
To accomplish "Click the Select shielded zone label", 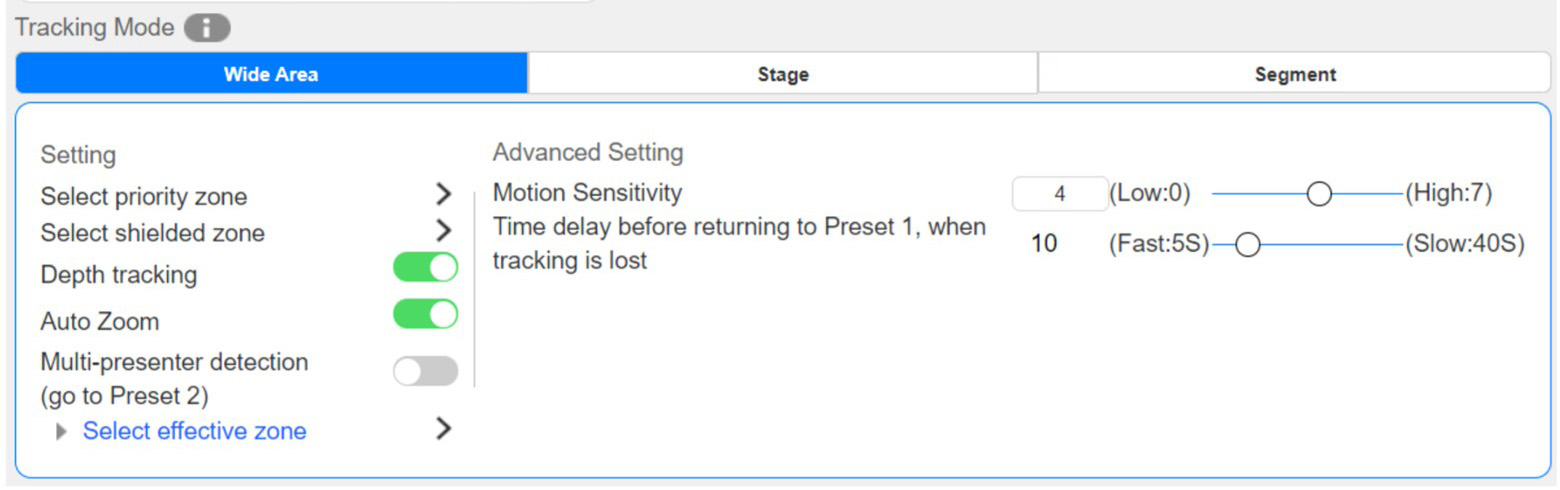I will (153, 233).
